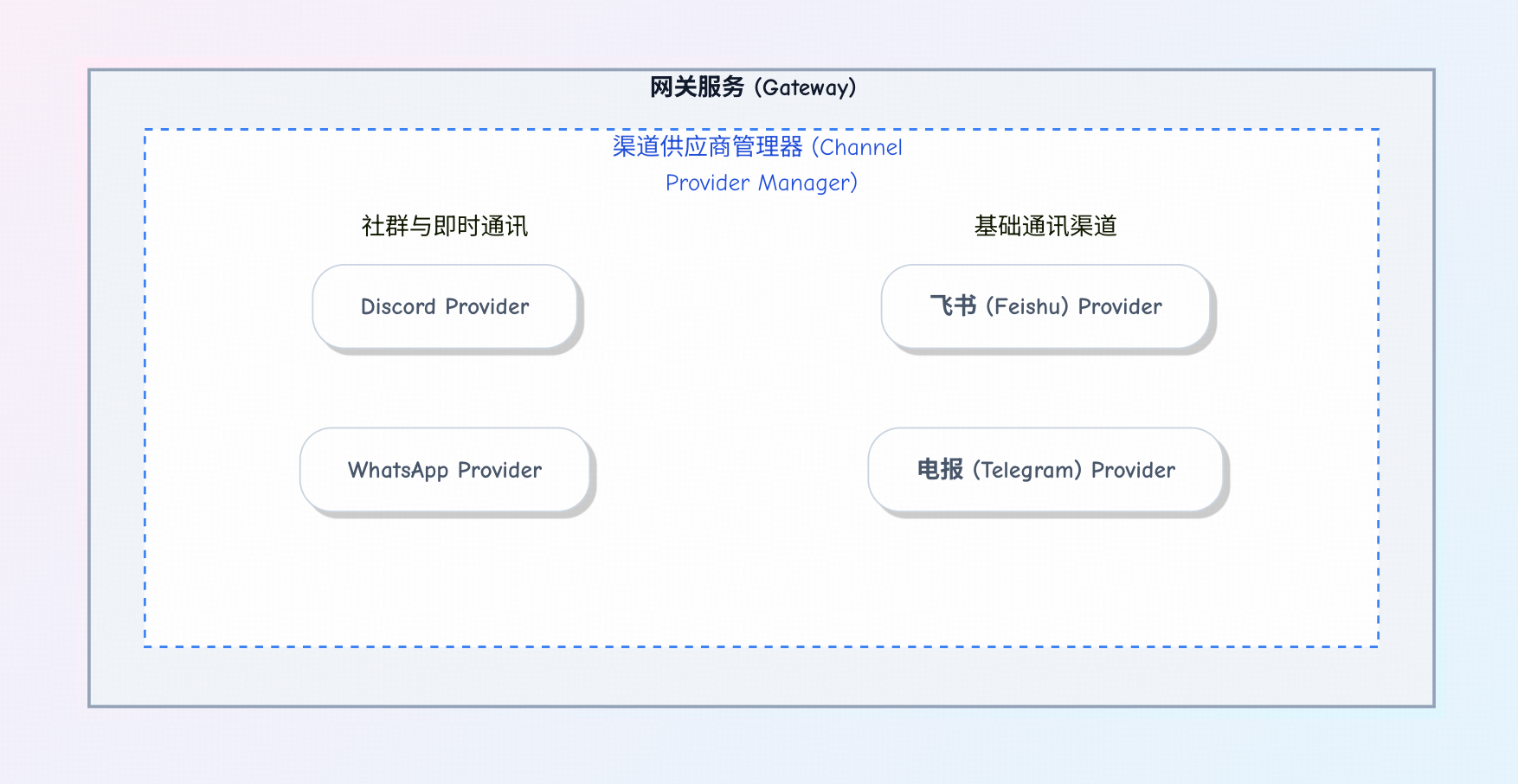Click the 电报 characters in Telegram node
The width and height of the screenshot is (1518, 784).
[940, 470]
